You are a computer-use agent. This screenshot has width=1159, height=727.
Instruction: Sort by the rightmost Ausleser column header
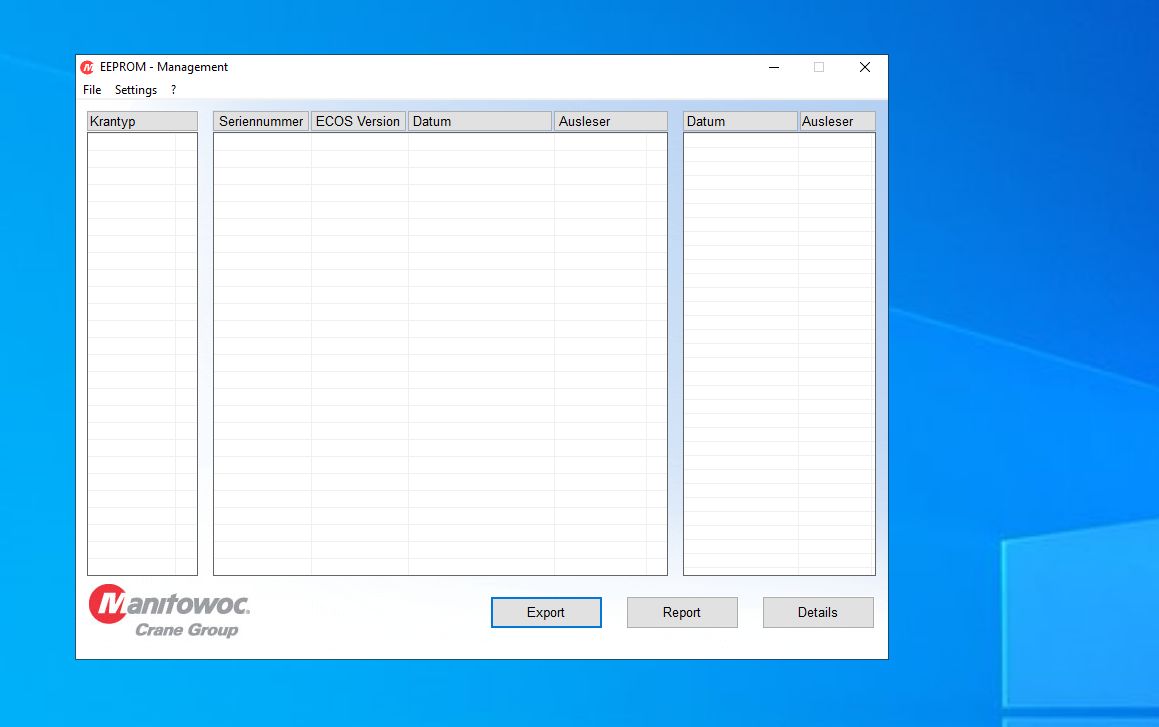836,120
